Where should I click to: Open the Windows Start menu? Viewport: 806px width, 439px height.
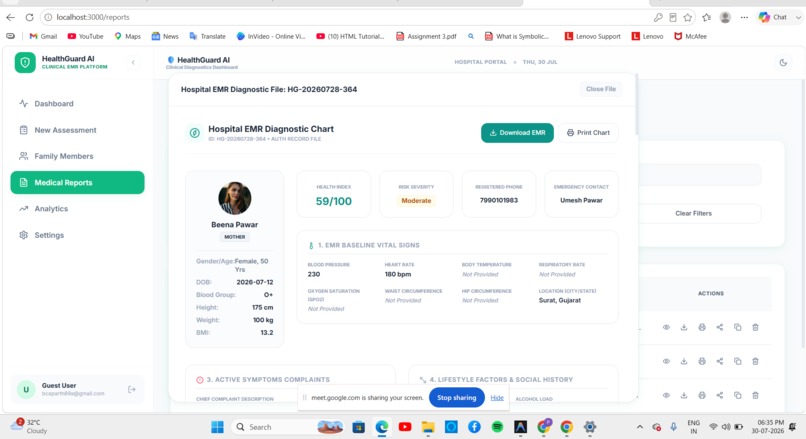217,427
